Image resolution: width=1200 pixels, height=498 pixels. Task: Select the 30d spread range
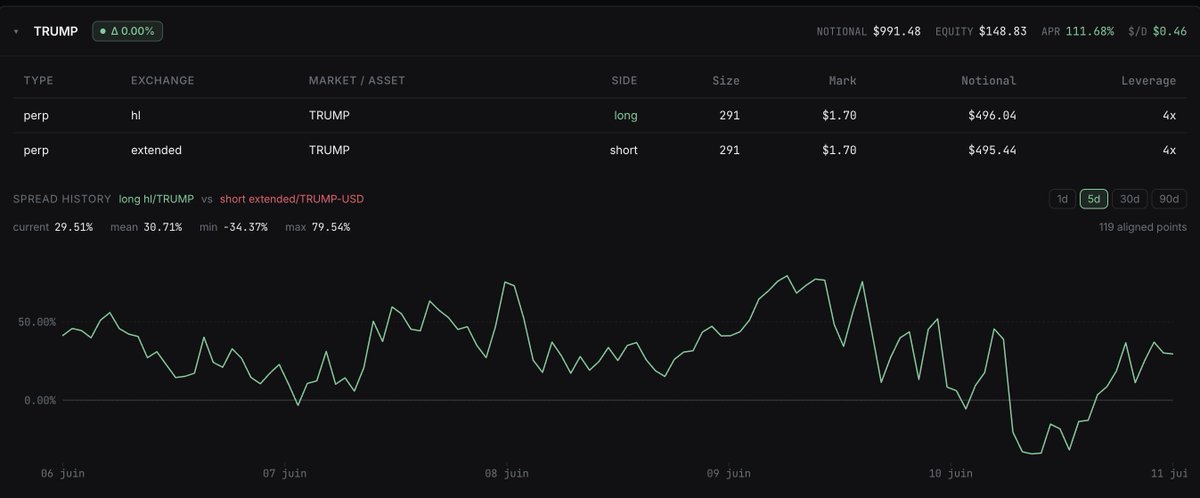click(1130, 199)
